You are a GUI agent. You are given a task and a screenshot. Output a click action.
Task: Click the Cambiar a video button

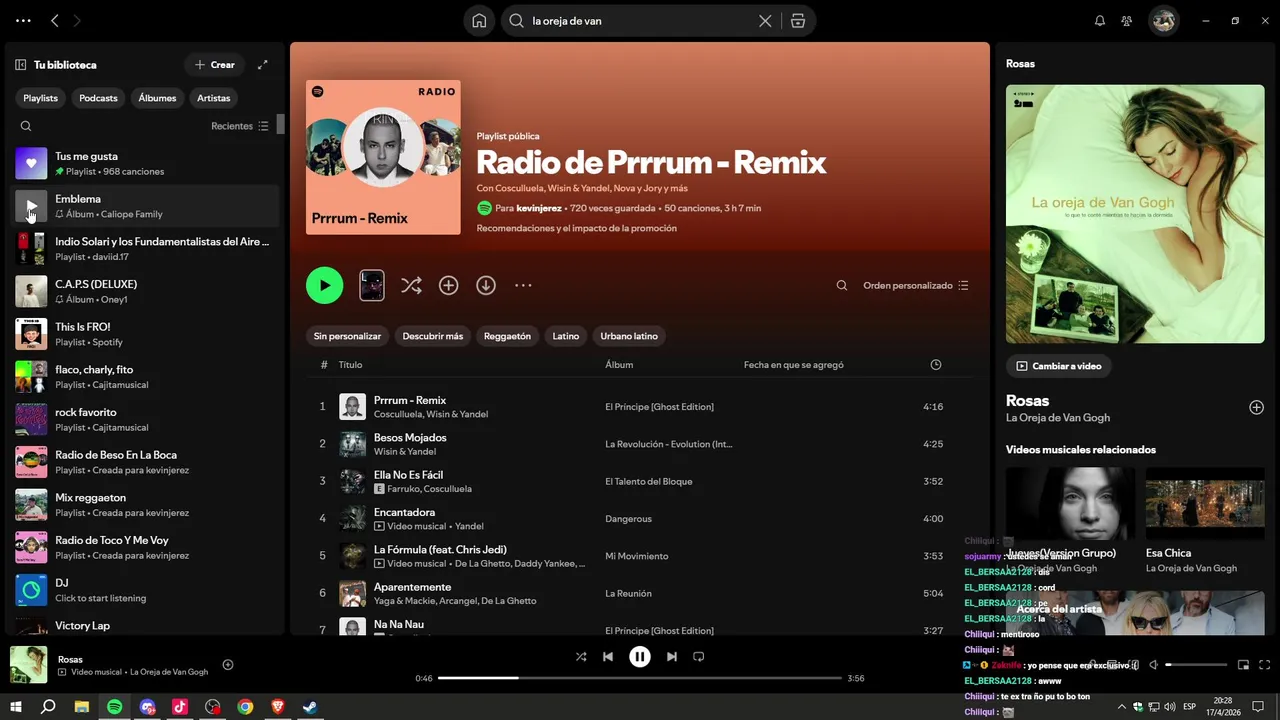tap(1058, 366)
